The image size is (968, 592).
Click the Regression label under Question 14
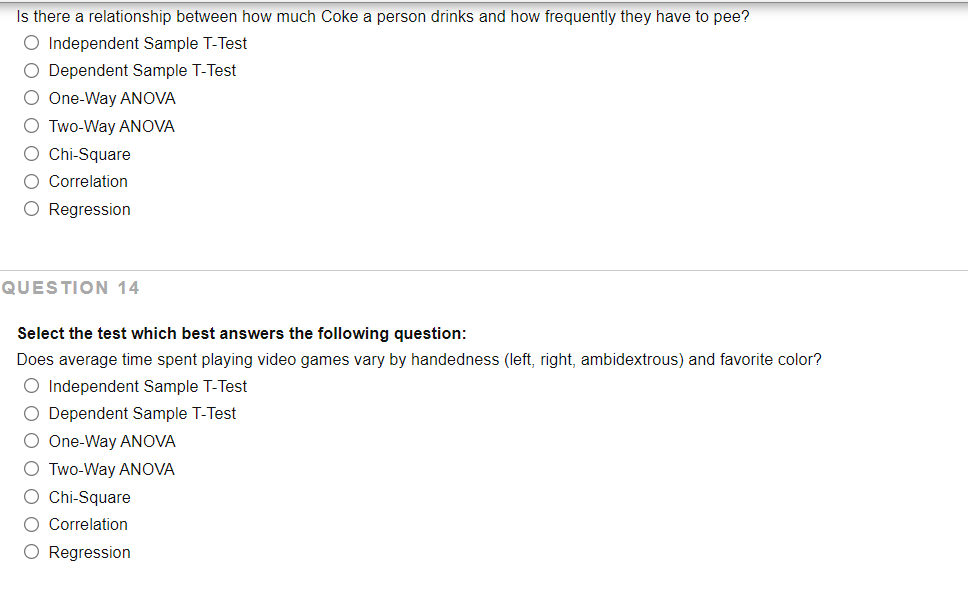pos(89,552)
